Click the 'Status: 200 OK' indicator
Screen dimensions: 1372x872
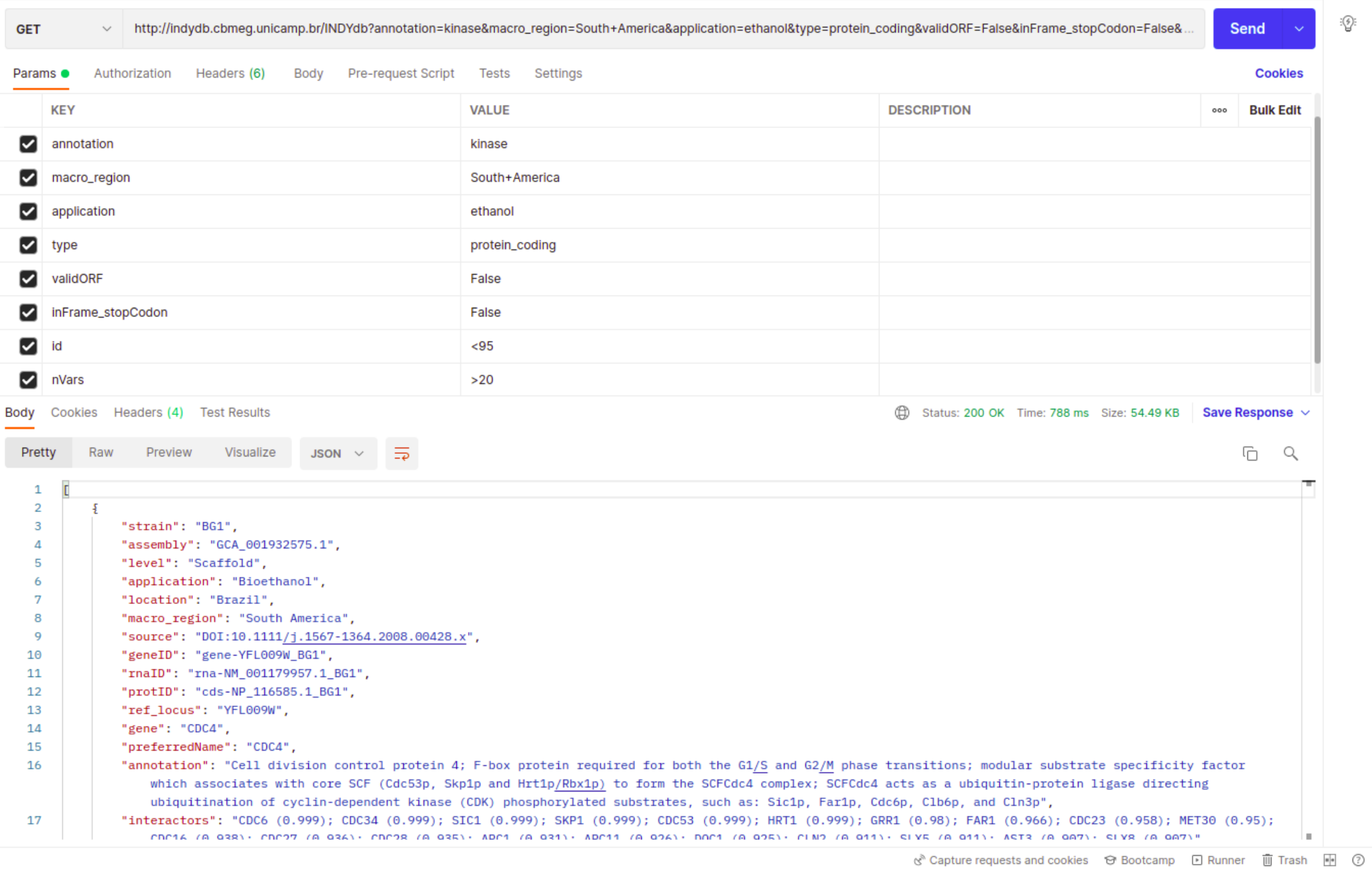(x=963, y=413)
